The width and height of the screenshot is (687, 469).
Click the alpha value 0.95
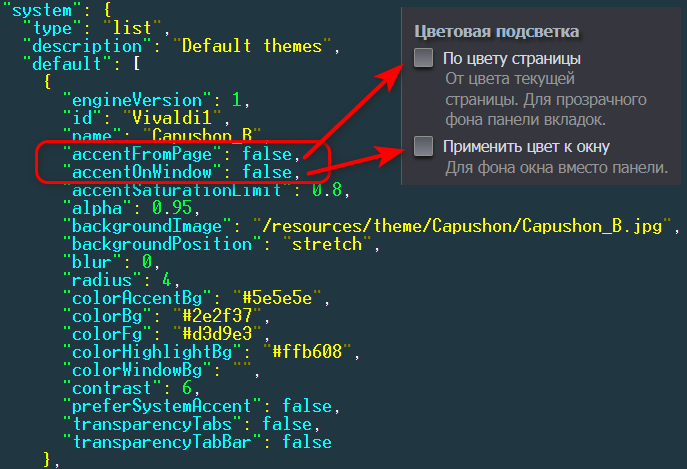(172, 208)
